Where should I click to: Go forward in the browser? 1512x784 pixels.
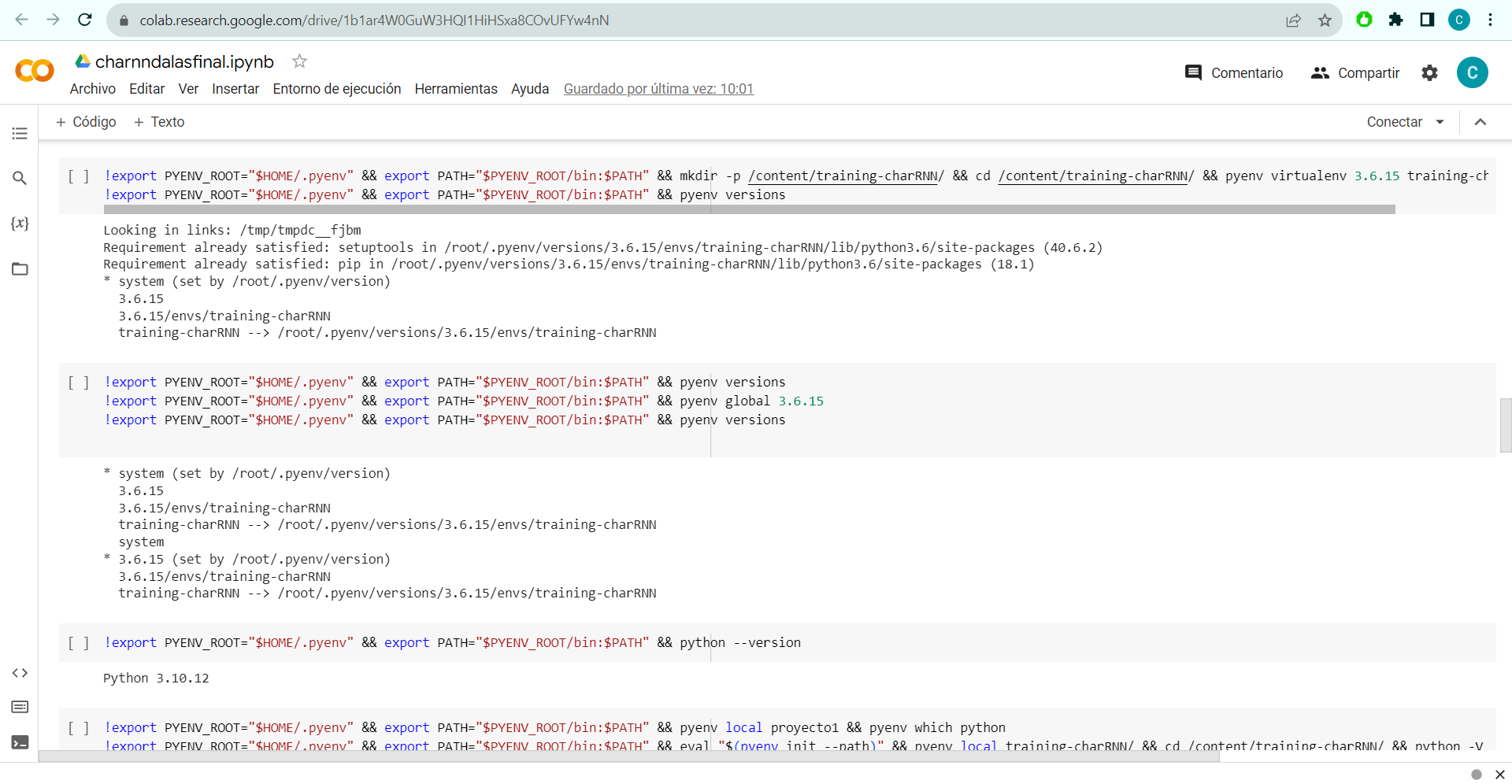(x=54, y=20)
